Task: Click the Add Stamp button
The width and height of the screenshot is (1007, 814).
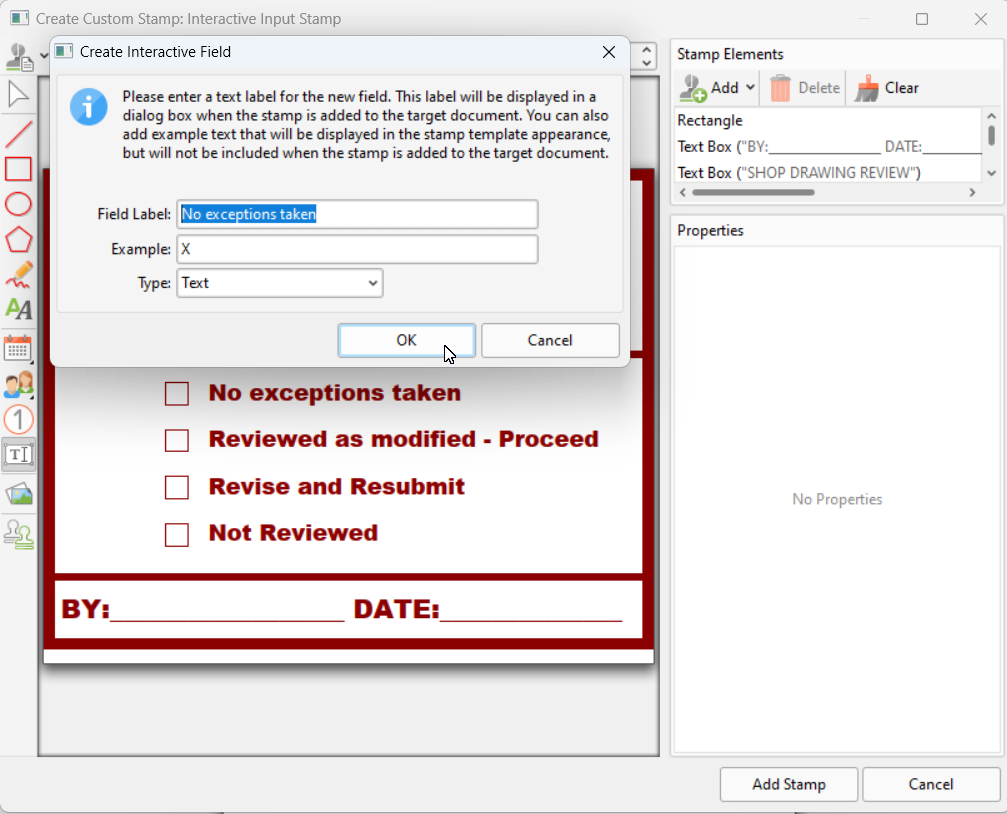Action: (x=788, y=784)
